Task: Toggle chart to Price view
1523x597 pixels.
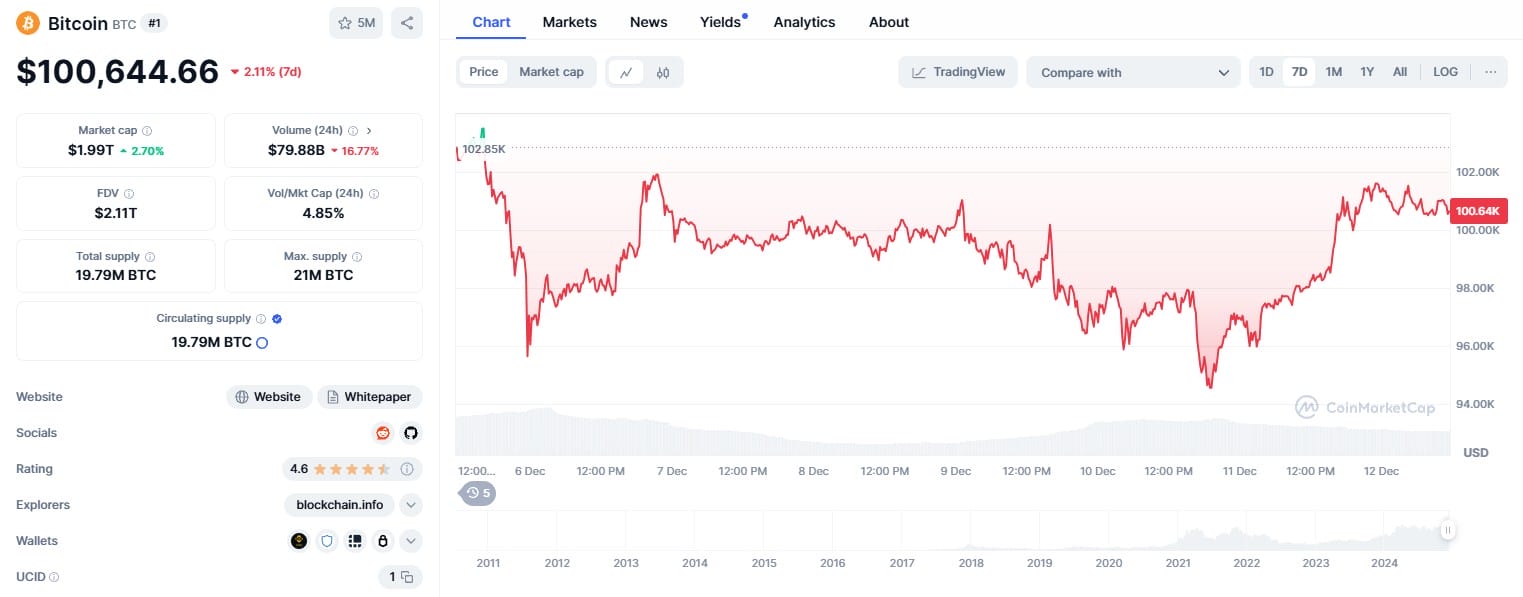Action: pyautogui.click(x=484, y=72)
